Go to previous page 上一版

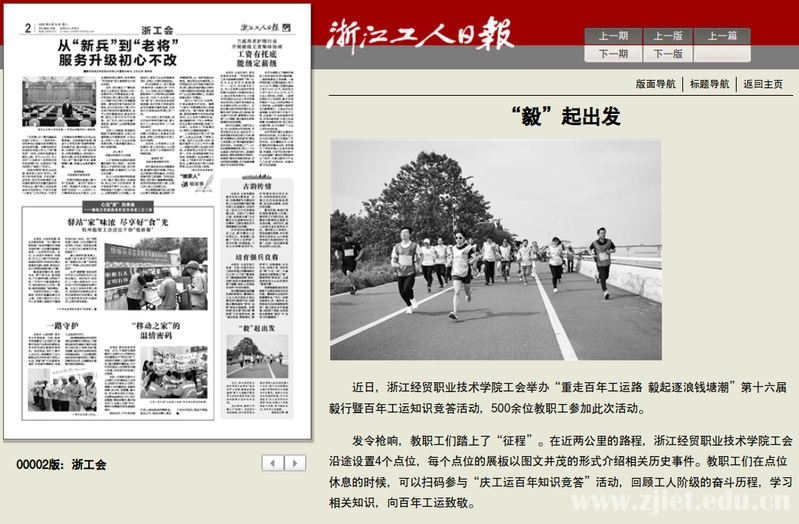click(667, 36)
